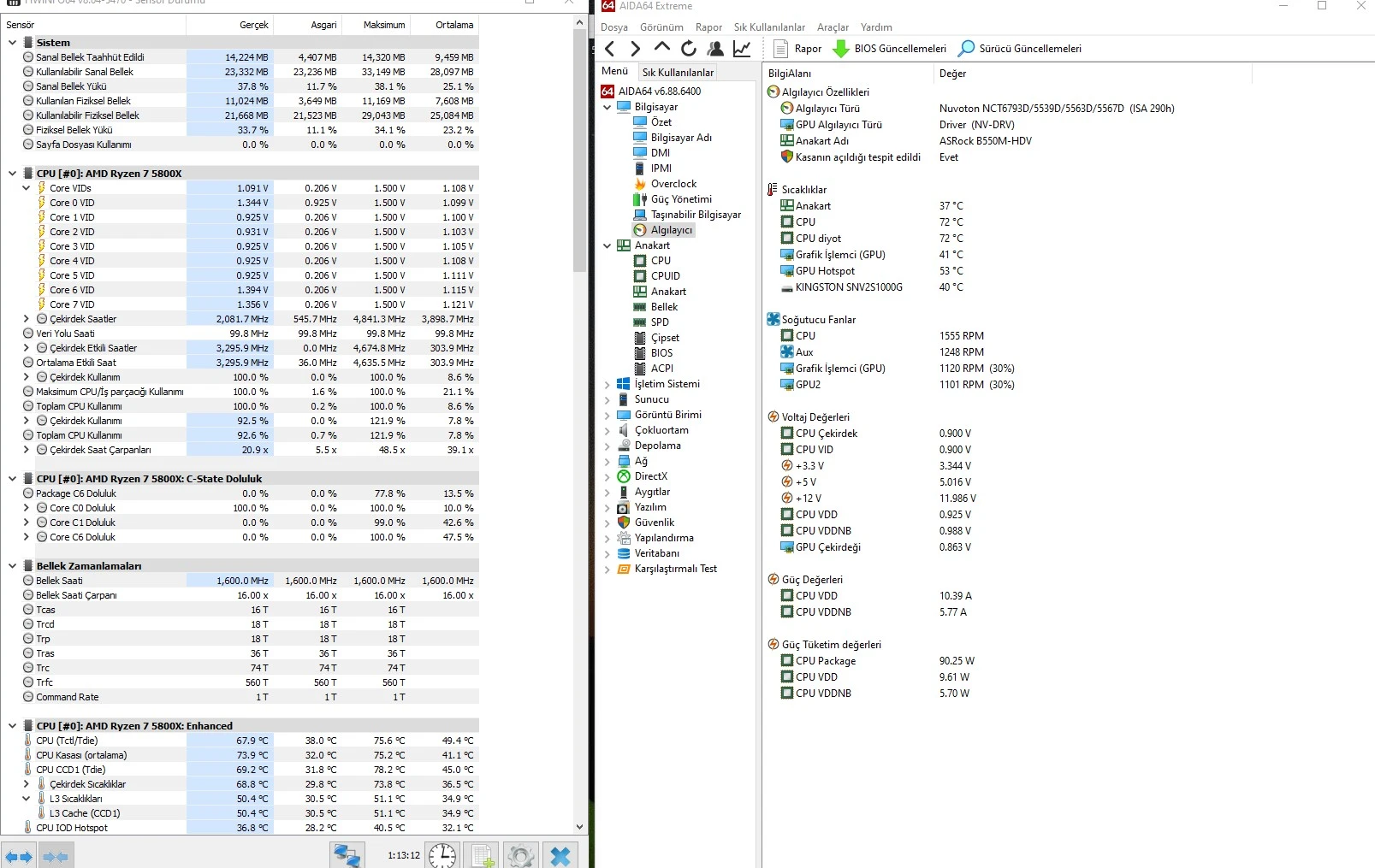Switch to the Menü tab
Screen dimensions: 1375x868
pos(614,71)
